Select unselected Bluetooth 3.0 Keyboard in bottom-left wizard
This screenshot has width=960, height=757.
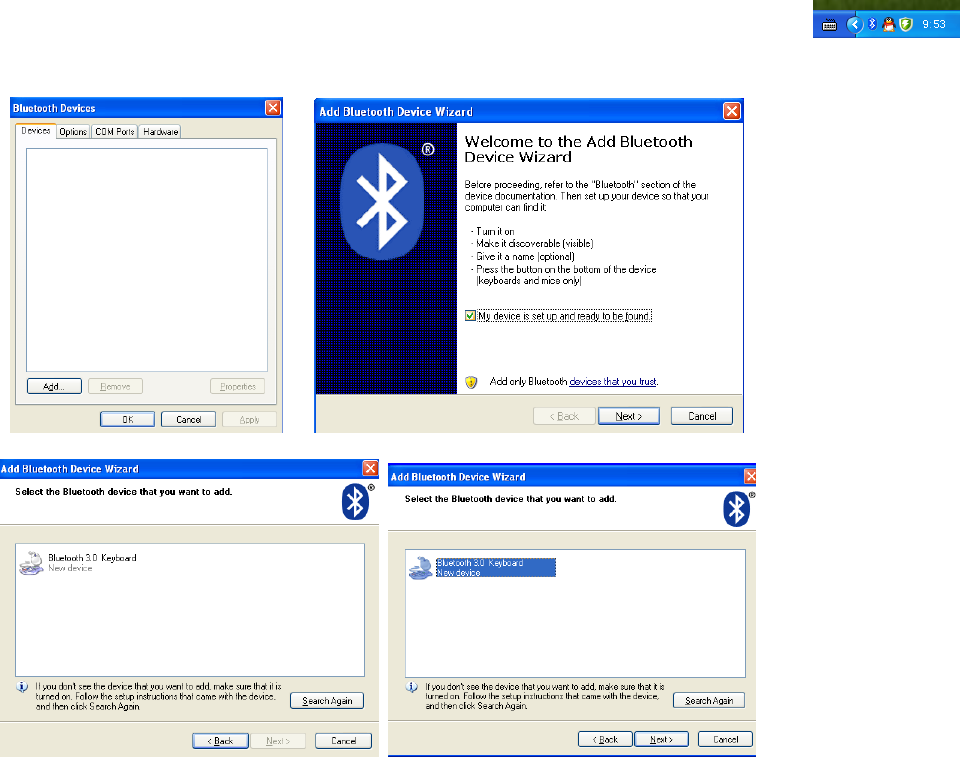[x=92, y=563]
